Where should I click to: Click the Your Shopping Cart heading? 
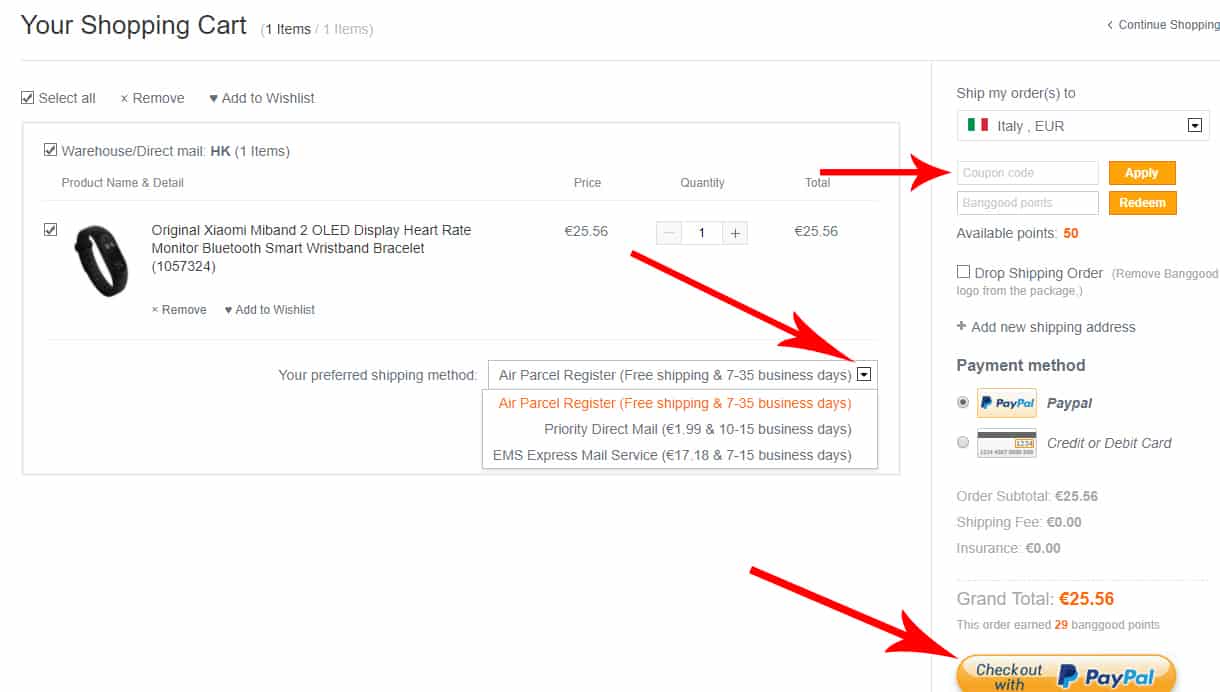coord(134,26)
